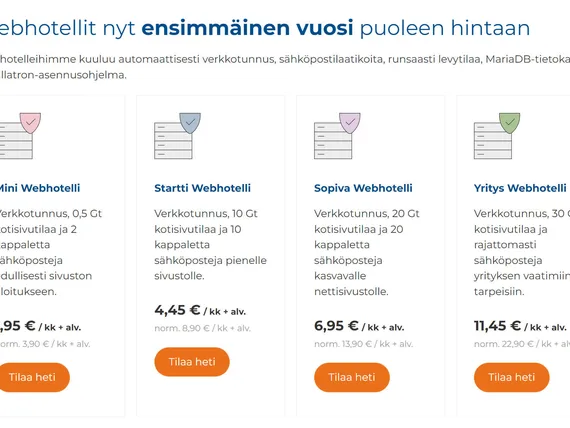Open the Yritys Webhotelli heading link
Screen dimensions: 570x428
(x=520, y=188)
